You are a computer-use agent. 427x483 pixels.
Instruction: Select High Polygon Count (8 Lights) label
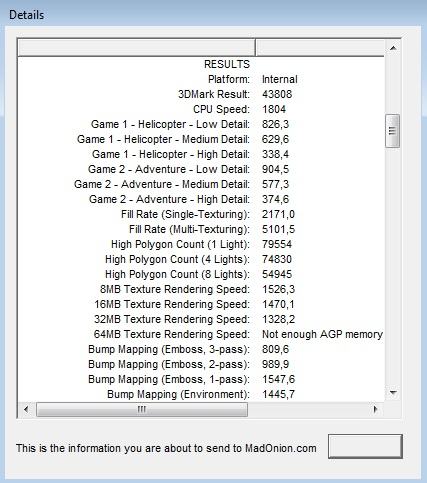(x=177, y=274)
